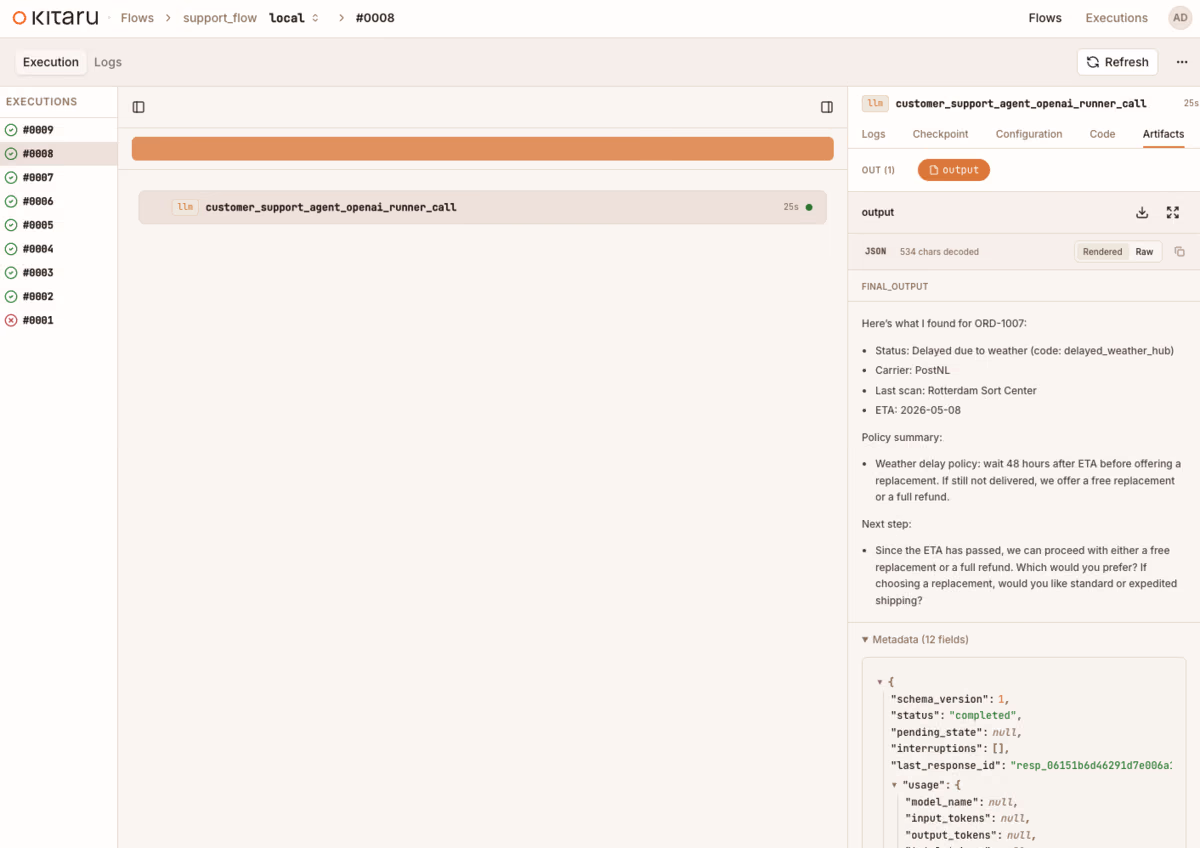1200x848 pixels.
Task: Click the EXECUTIONS sidebar heading
Action: pos(41,102)
